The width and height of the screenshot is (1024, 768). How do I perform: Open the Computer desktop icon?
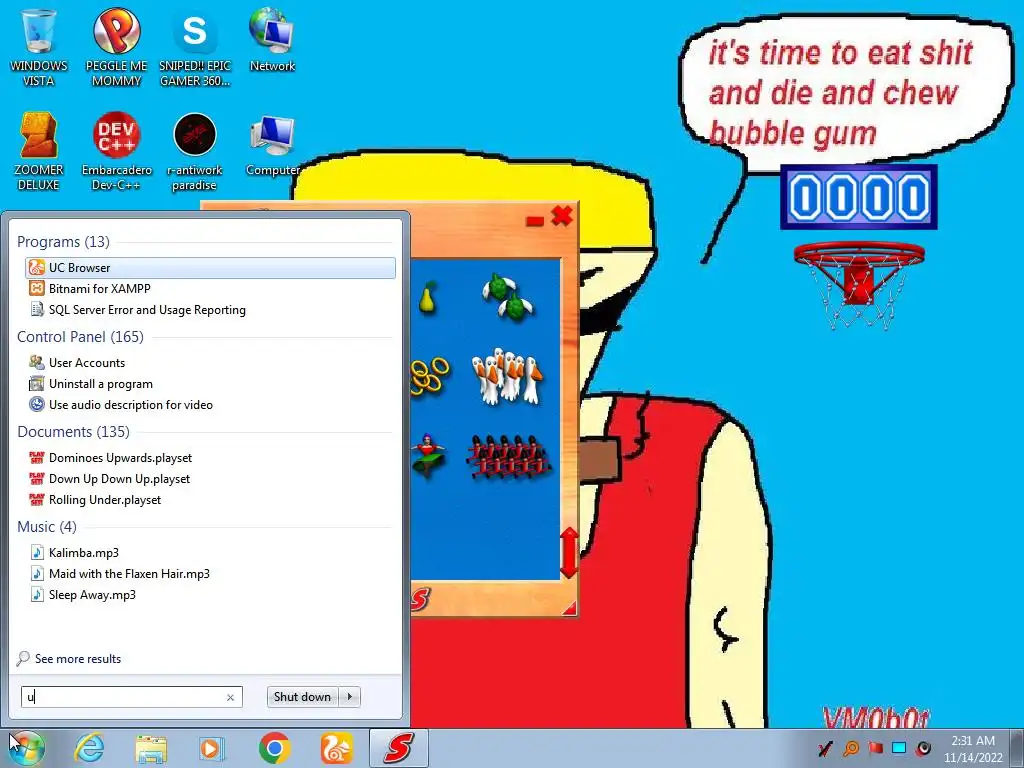click(x=272, y=145)
